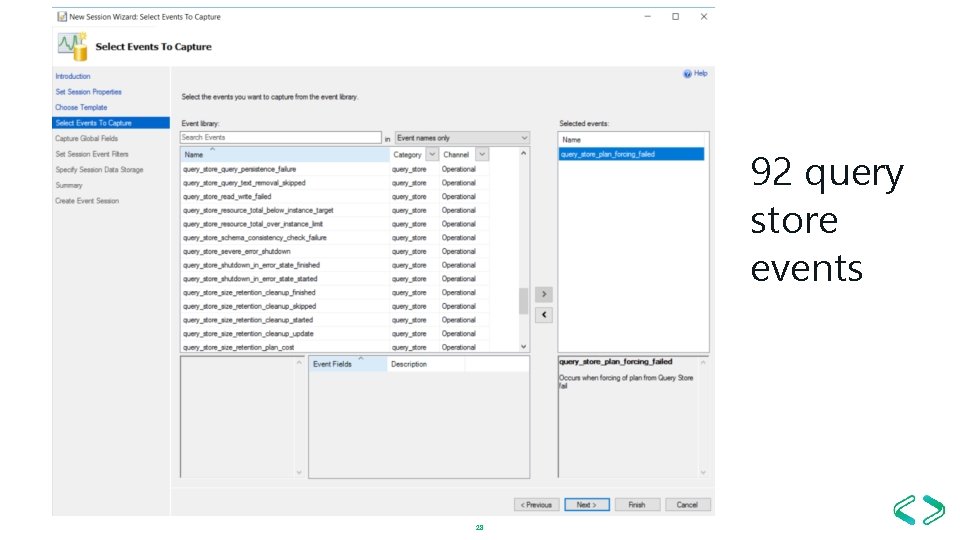
Task: Open the Set Session Event Filters step
Action: 92,154
